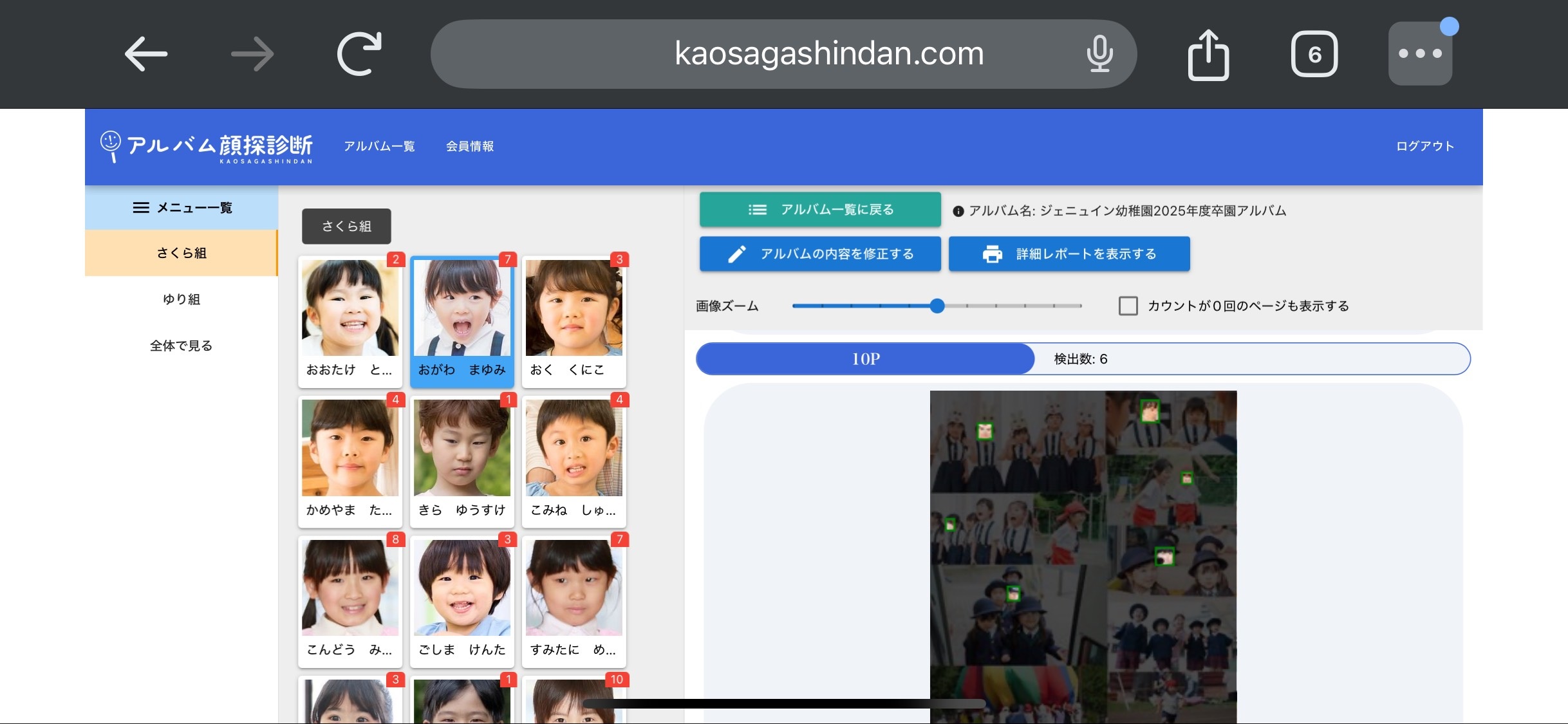This screenshot has width=1568, height=724.
Task: Open the share sheet icon
Action: [x=1208, y=55]
